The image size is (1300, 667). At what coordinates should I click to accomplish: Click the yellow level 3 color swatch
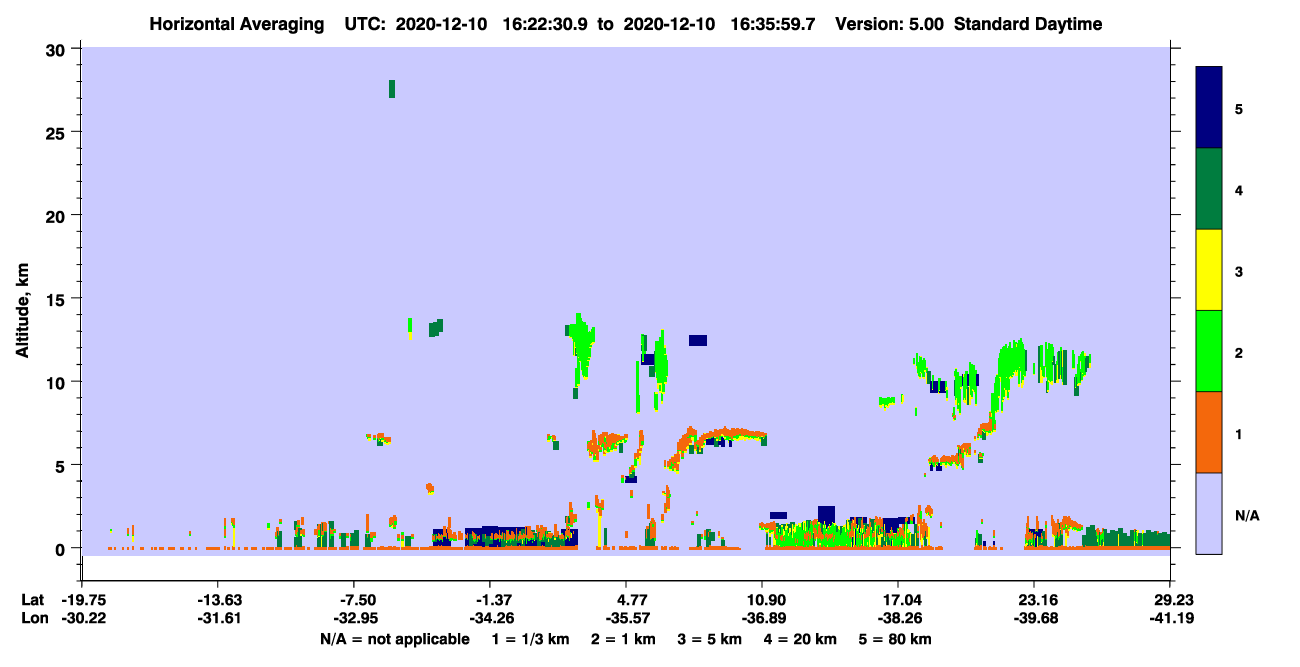(1209, 270)
